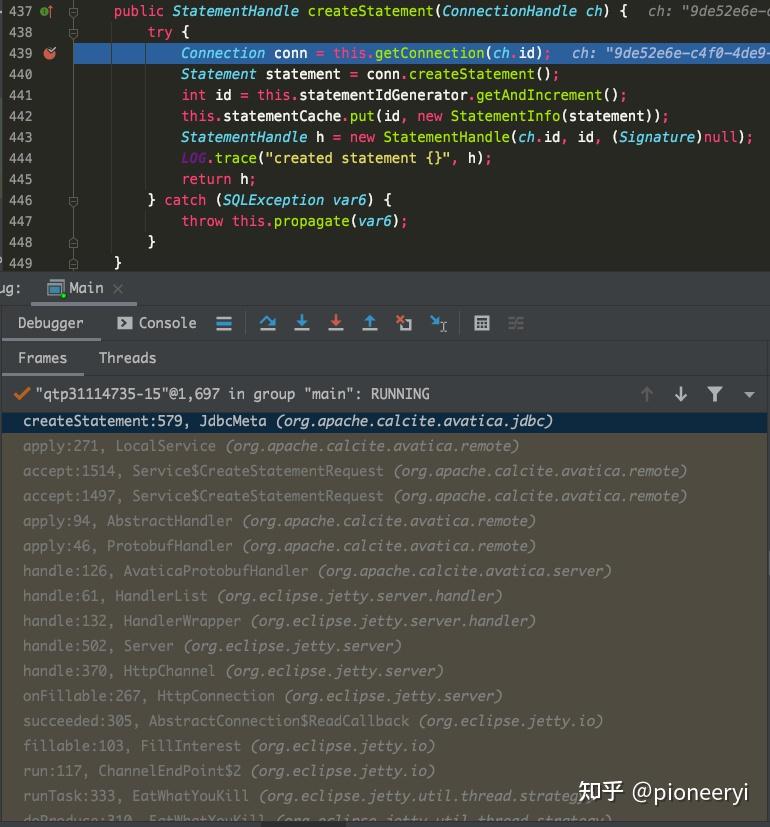The height and width of the screenshot is (827, 770).
Task: Click the Drop Frame icon
Action: coord(404,323)
